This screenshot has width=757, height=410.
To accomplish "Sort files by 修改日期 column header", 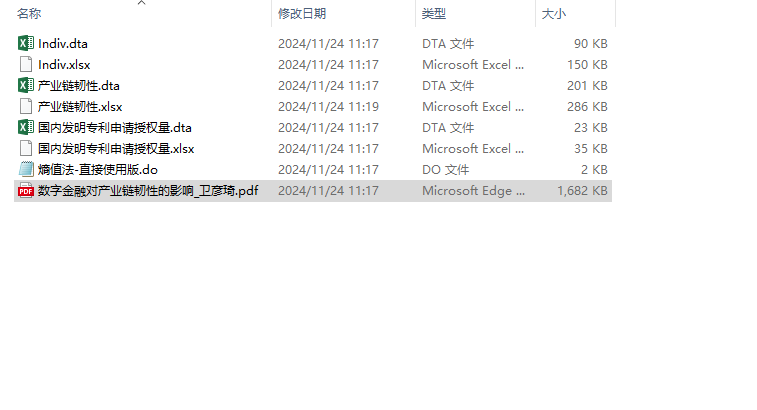I will (x=302, y=14).
